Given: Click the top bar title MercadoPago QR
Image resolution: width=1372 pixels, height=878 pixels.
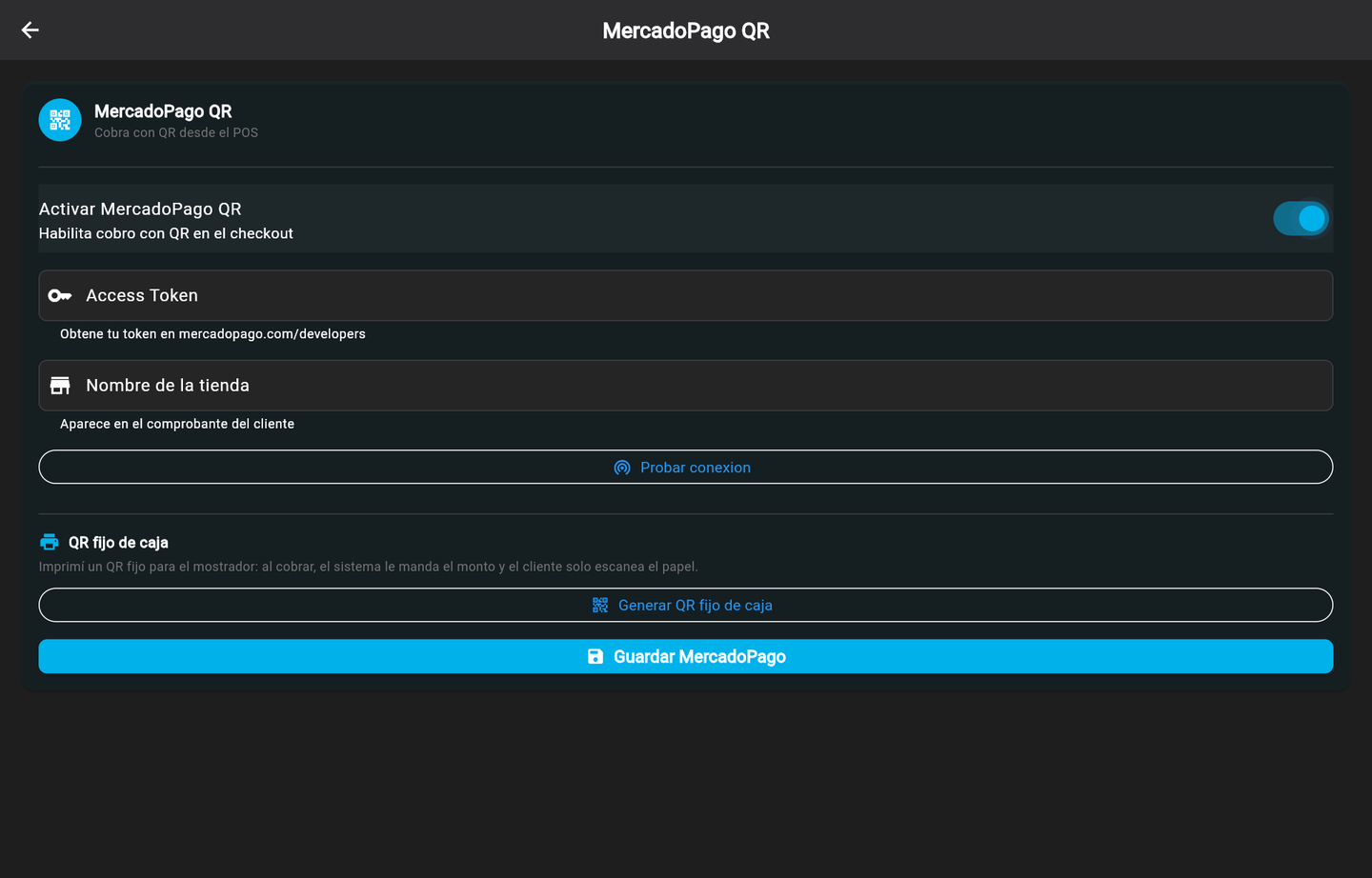Looking at the screenshot, I should click(x=686, y=30).
